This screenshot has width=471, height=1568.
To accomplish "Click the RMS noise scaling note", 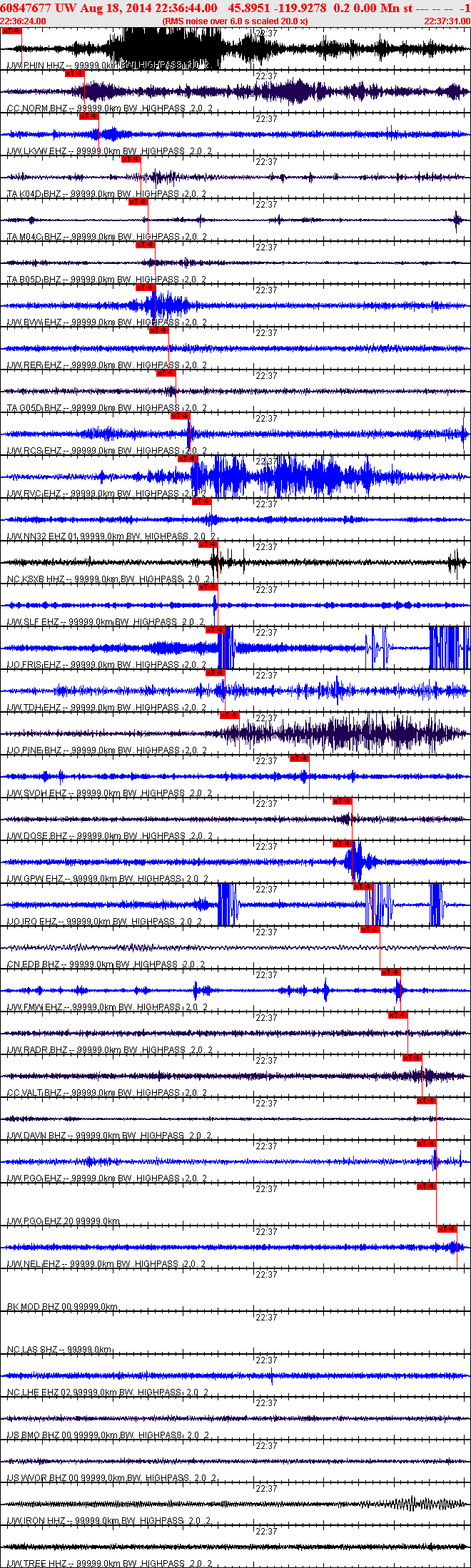I will (235, 21).
